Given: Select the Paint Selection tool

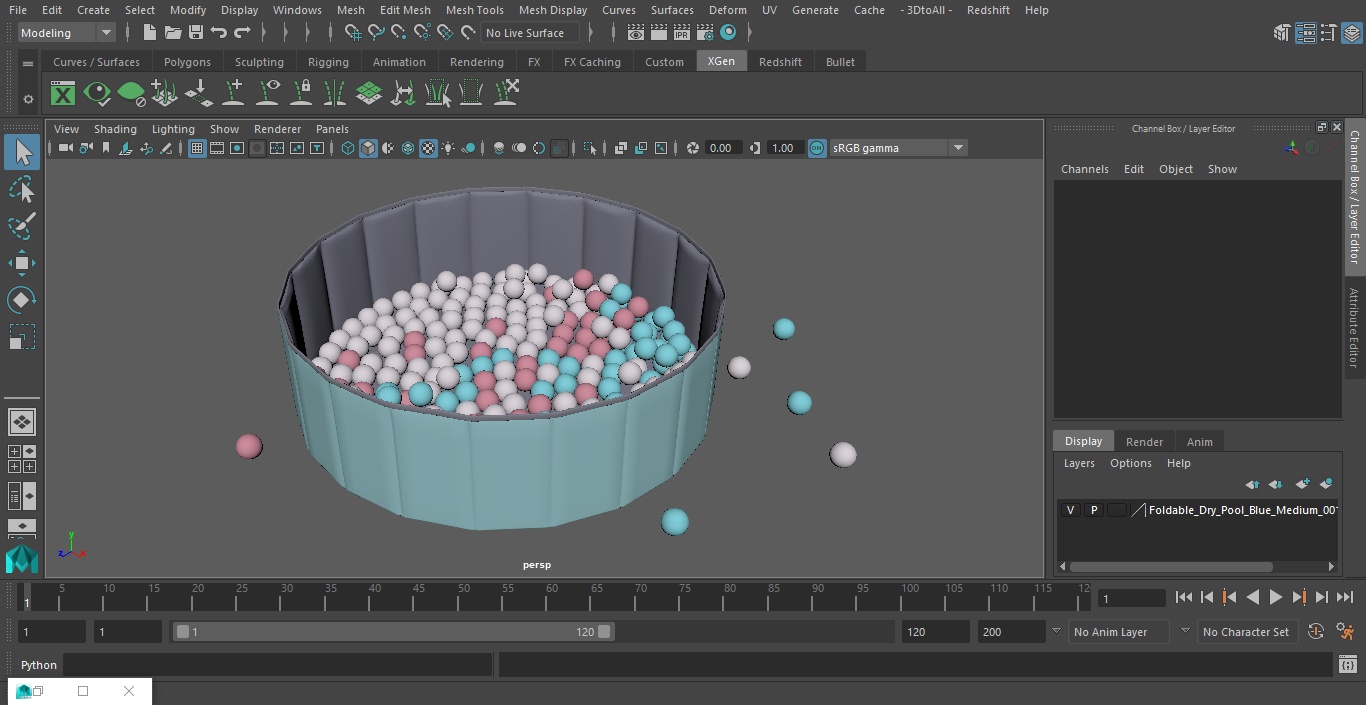Looking at the screenshot, I should click(x=22, y=226).
